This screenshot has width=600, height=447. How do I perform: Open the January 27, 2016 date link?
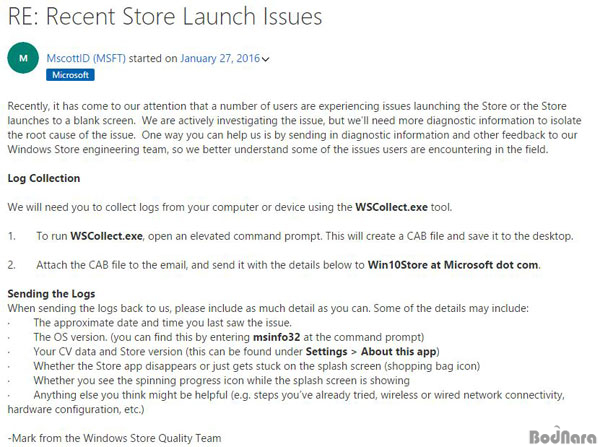point(220,59)
